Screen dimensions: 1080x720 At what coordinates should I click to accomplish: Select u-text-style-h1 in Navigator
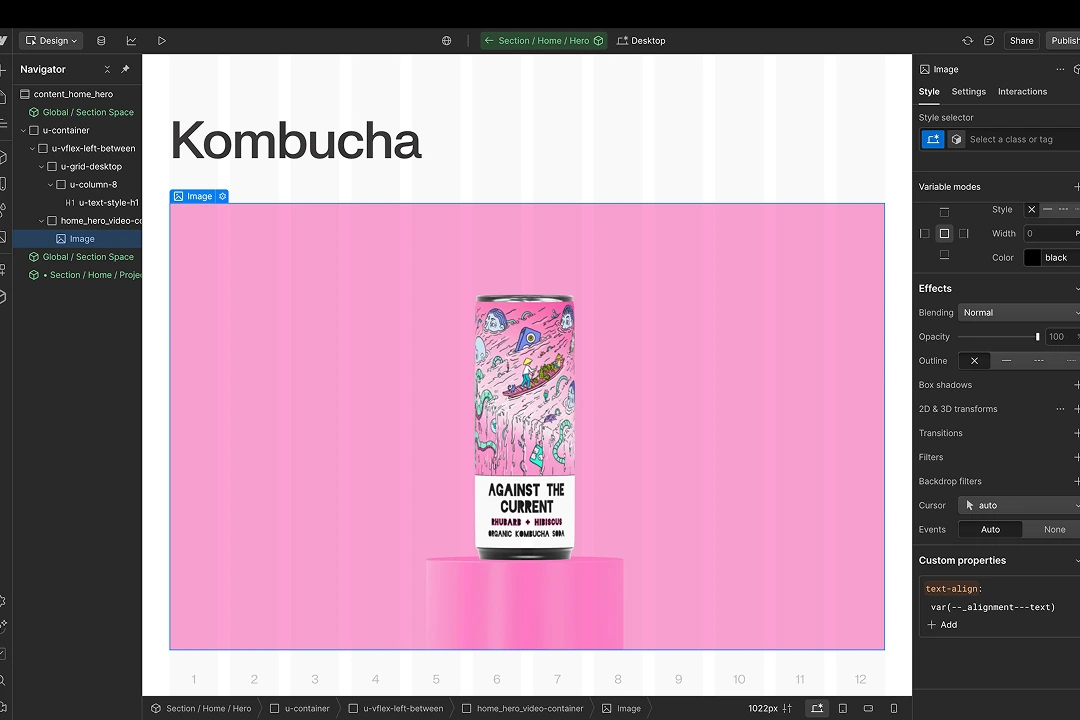[x=102, y=203]
